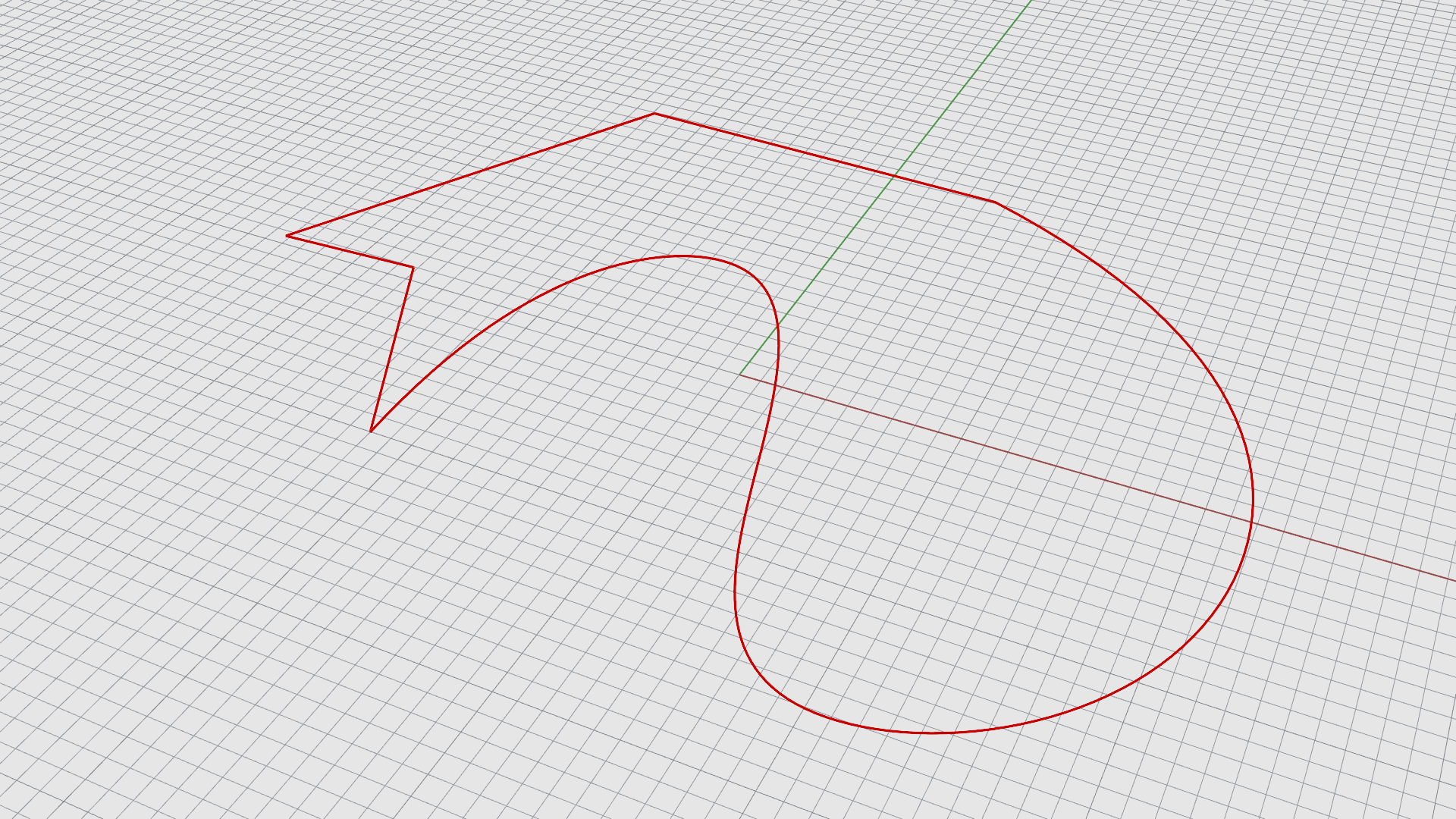The width and height of the screenshot is (1456, 819).
Task: Select the dark red X-axis line
Action: tap(1024, 457)
